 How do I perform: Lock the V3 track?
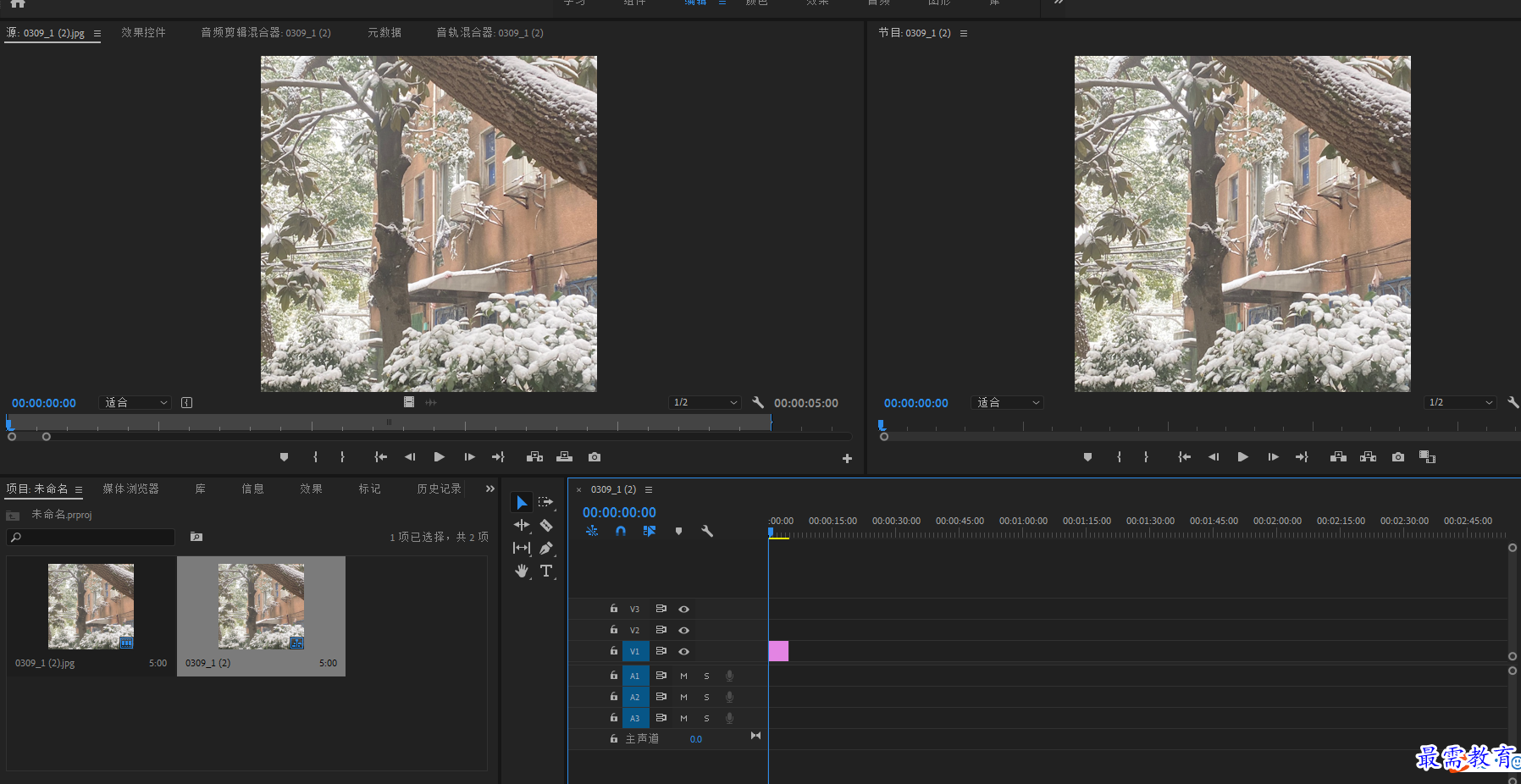coord(614,609)
